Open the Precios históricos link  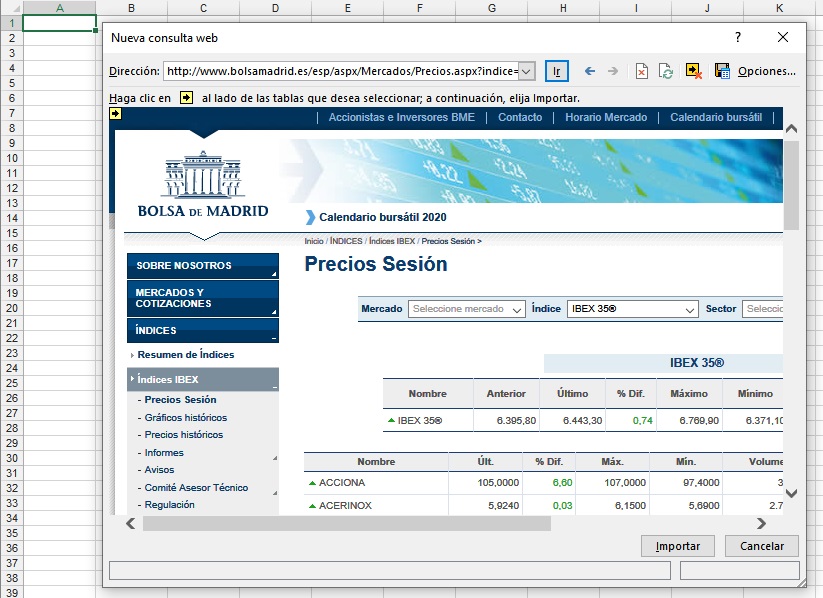pyautogui.click(x=184, y=435)
